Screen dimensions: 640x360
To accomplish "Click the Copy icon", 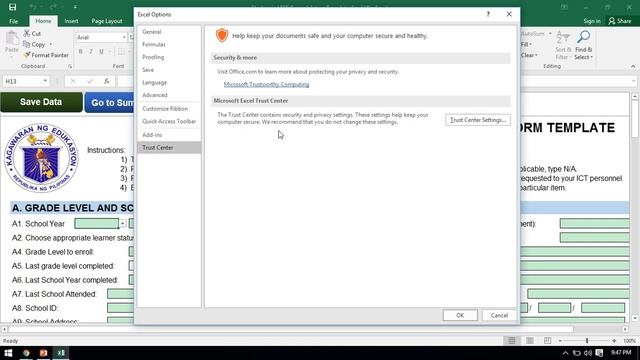I will tap(27, 44).
